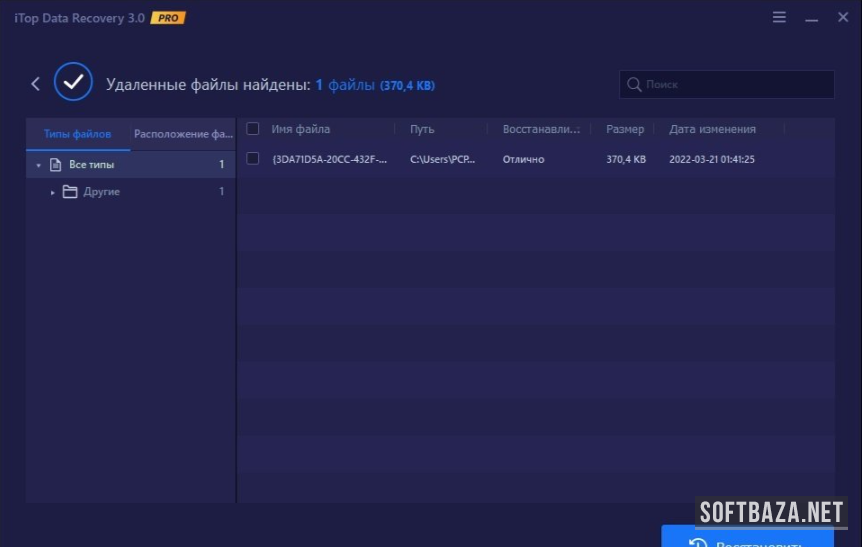This screenshot has width=862, height=547.
Task: Check the box for the 3DA71D5A file
Action: [253, 159]
